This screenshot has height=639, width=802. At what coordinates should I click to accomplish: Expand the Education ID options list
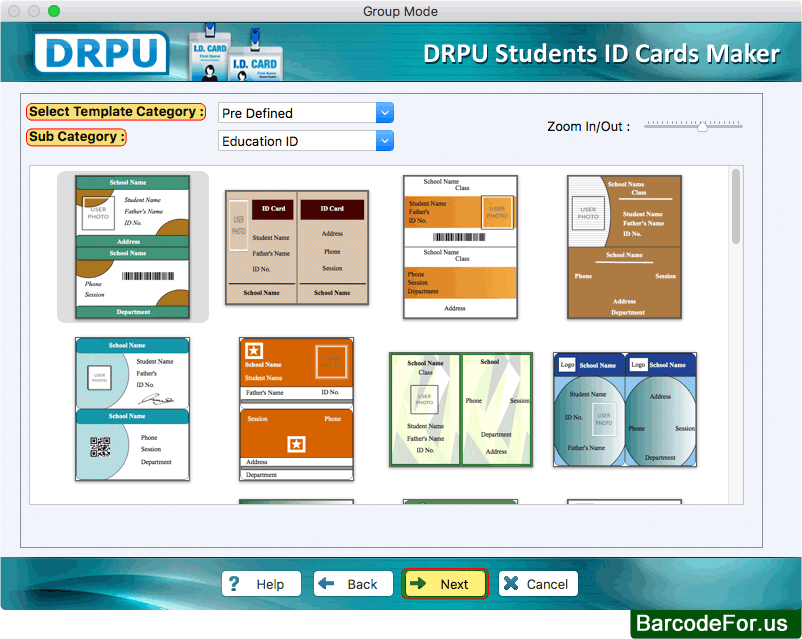tap(384, 141)
